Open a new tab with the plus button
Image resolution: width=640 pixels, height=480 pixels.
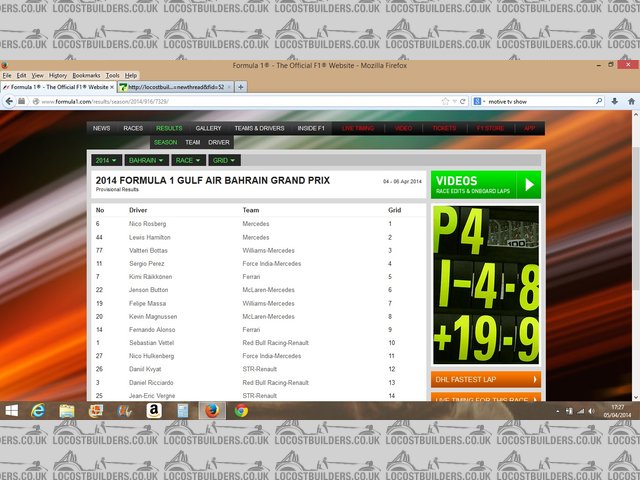click(x=241, y=87)
